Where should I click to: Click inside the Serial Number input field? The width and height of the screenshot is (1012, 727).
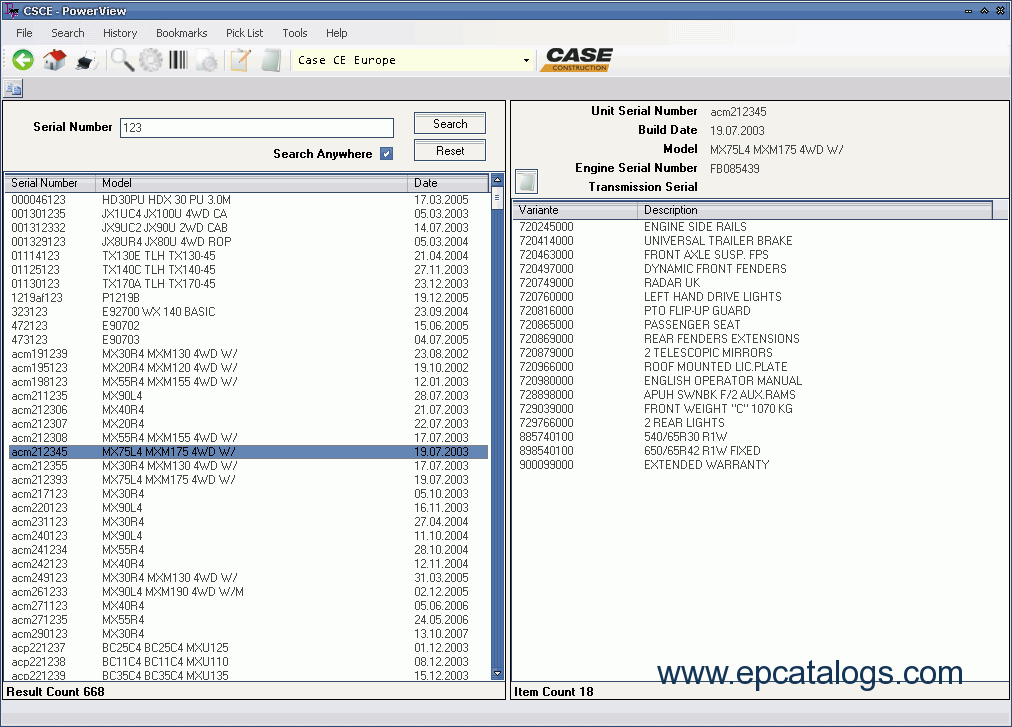[x=257, y=127]
